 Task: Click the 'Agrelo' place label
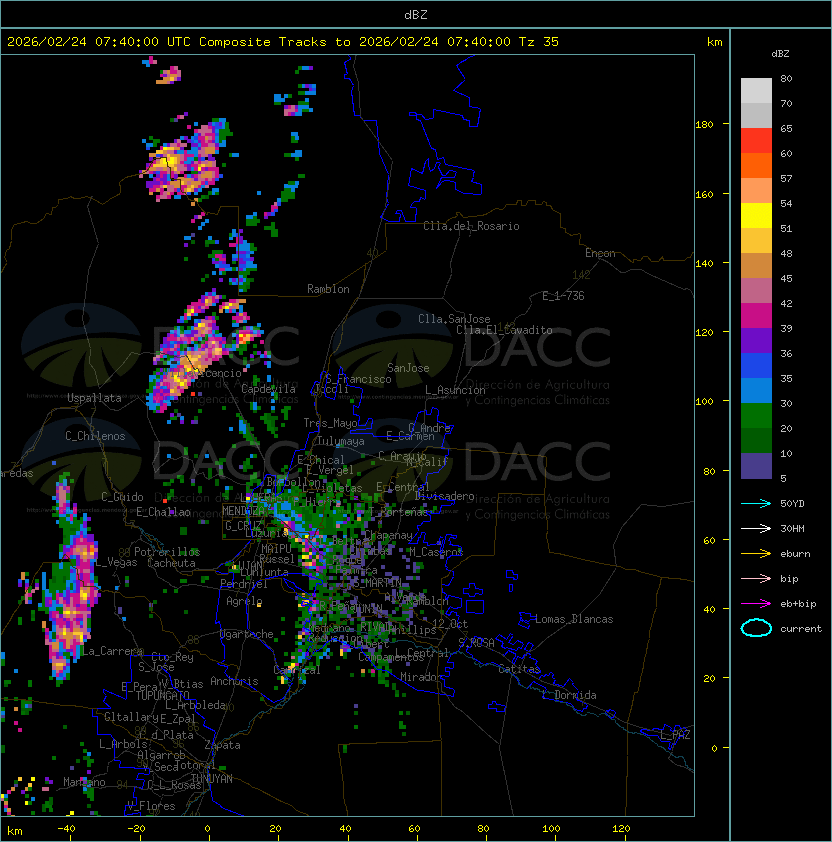[x=244, y=601]
